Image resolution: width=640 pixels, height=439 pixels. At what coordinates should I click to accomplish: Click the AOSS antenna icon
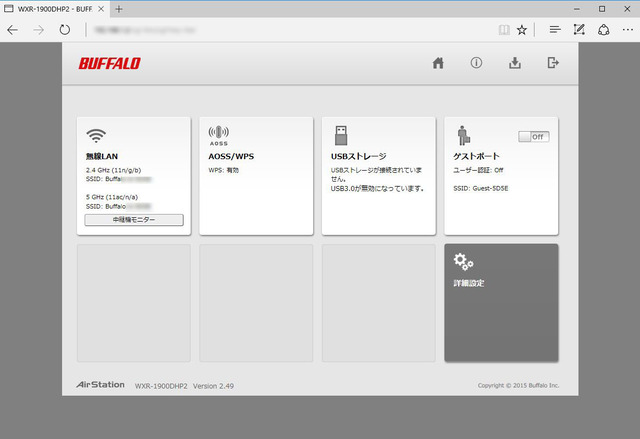click(x=219, y=135)
